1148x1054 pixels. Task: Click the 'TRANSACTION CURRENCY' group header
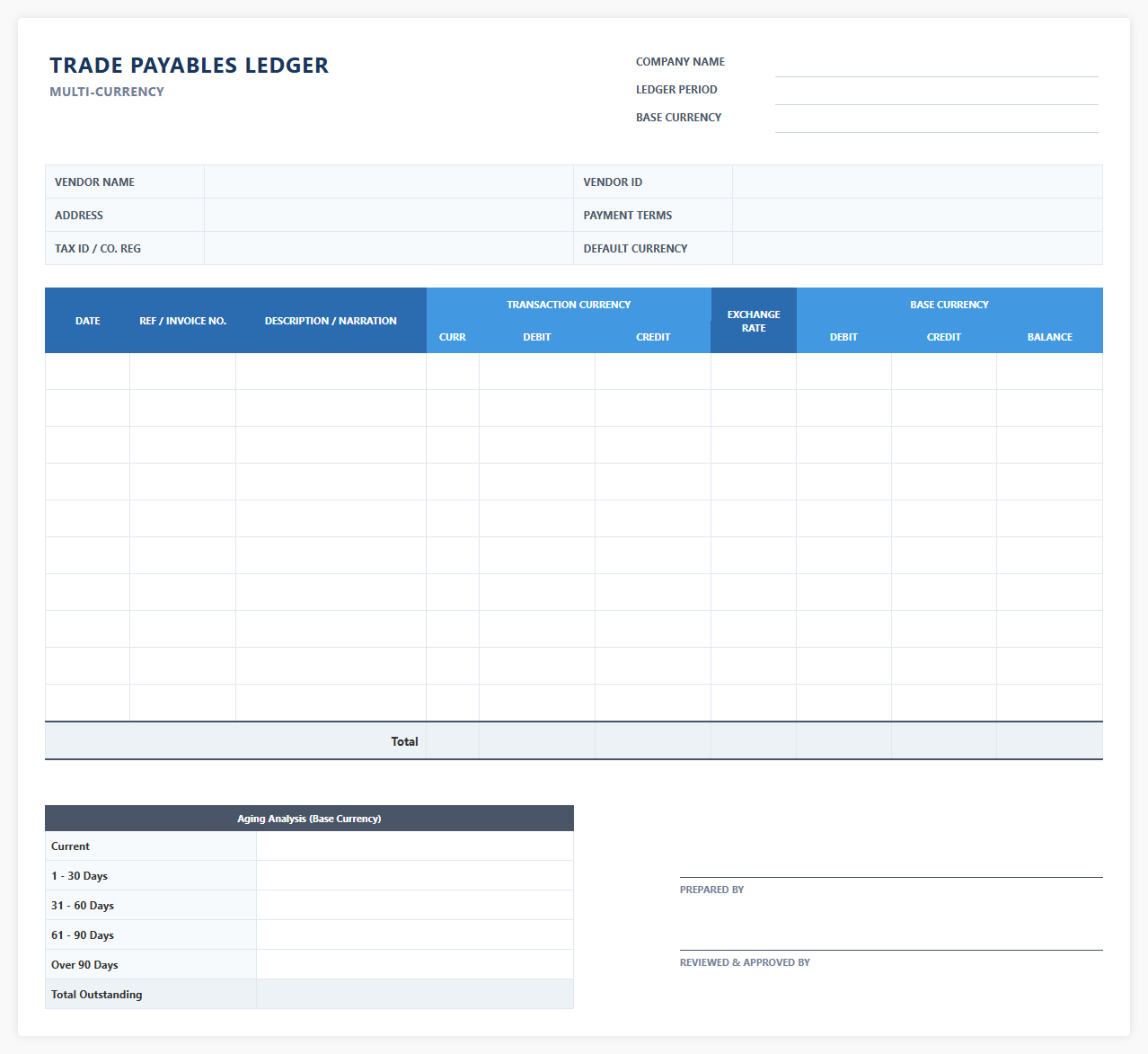pos(569,305)
